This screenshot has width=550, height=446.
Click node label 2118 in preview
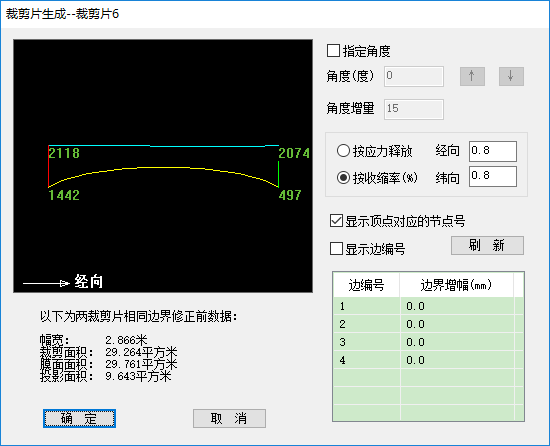pos(64,153)
